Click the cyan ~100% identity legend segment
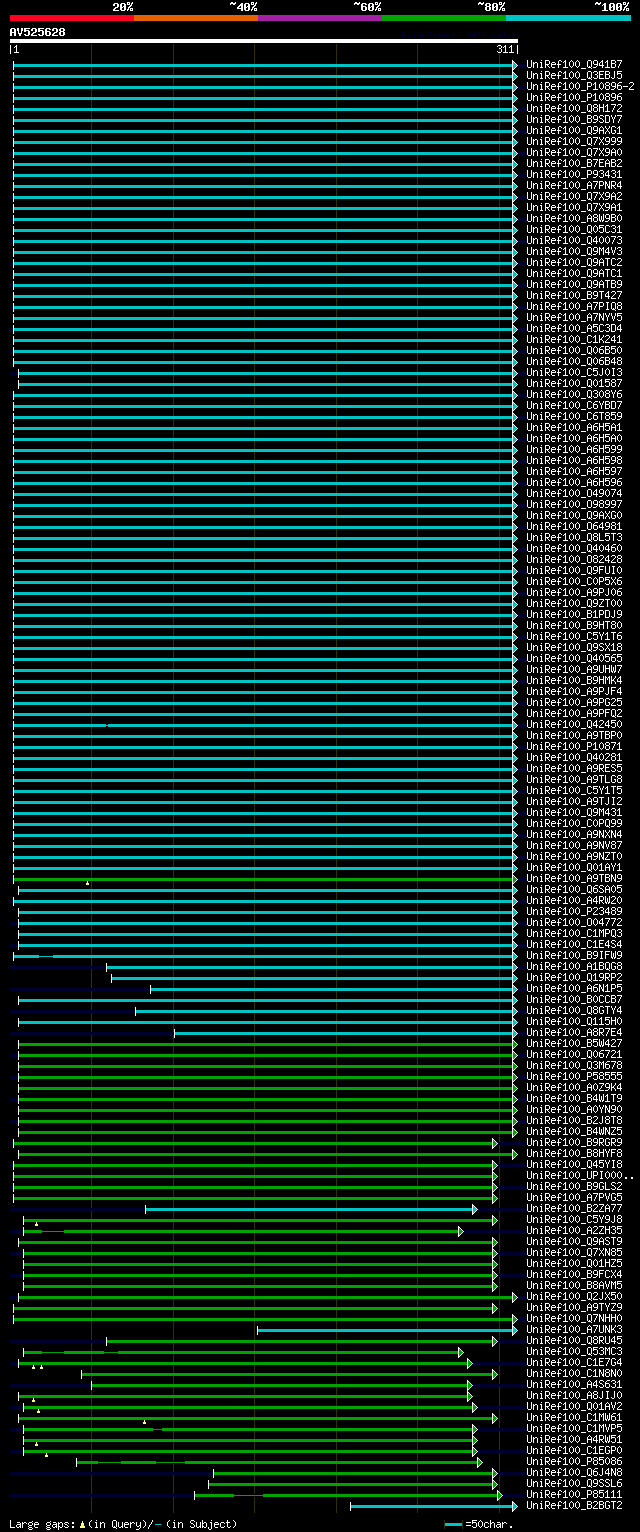 coord(567,18)
